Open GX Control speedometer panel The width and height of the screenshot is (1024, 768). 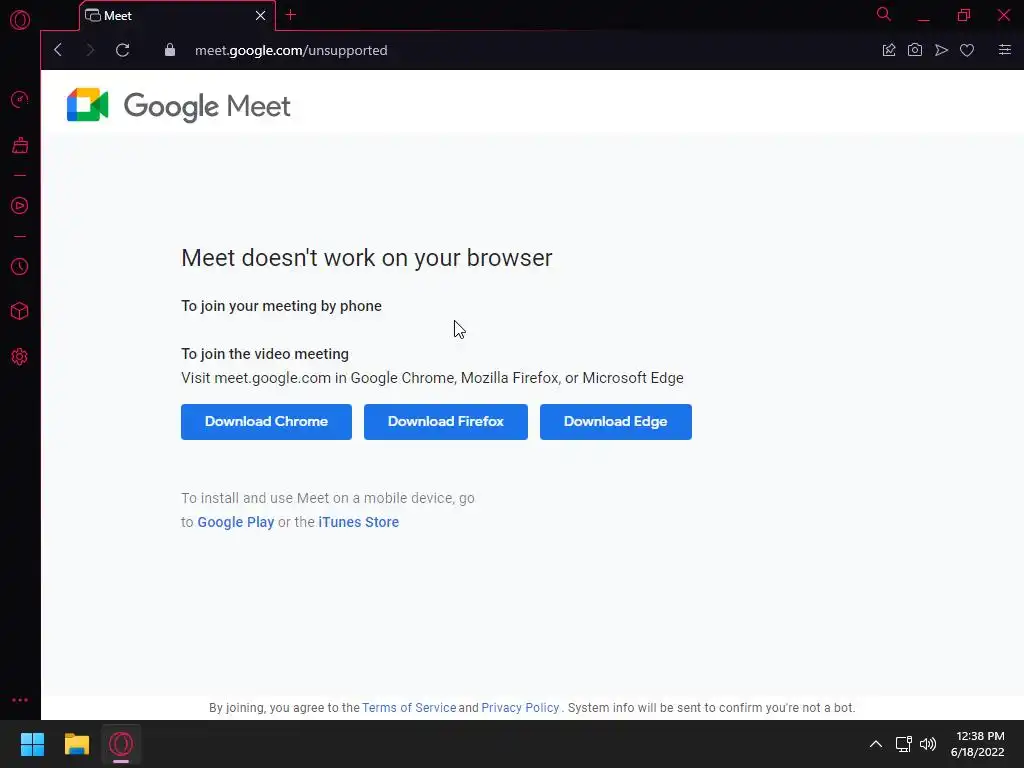[19, 100]
